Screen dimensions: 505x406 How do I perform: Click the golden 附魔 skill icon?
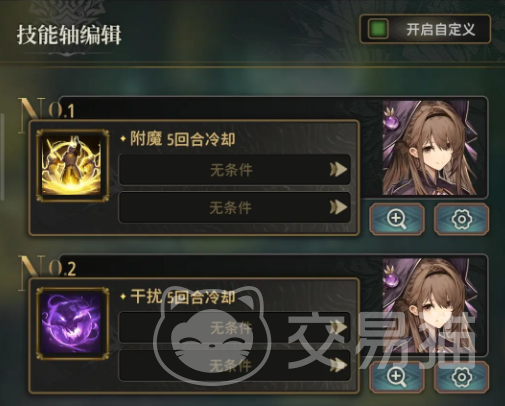click(72, 166)
